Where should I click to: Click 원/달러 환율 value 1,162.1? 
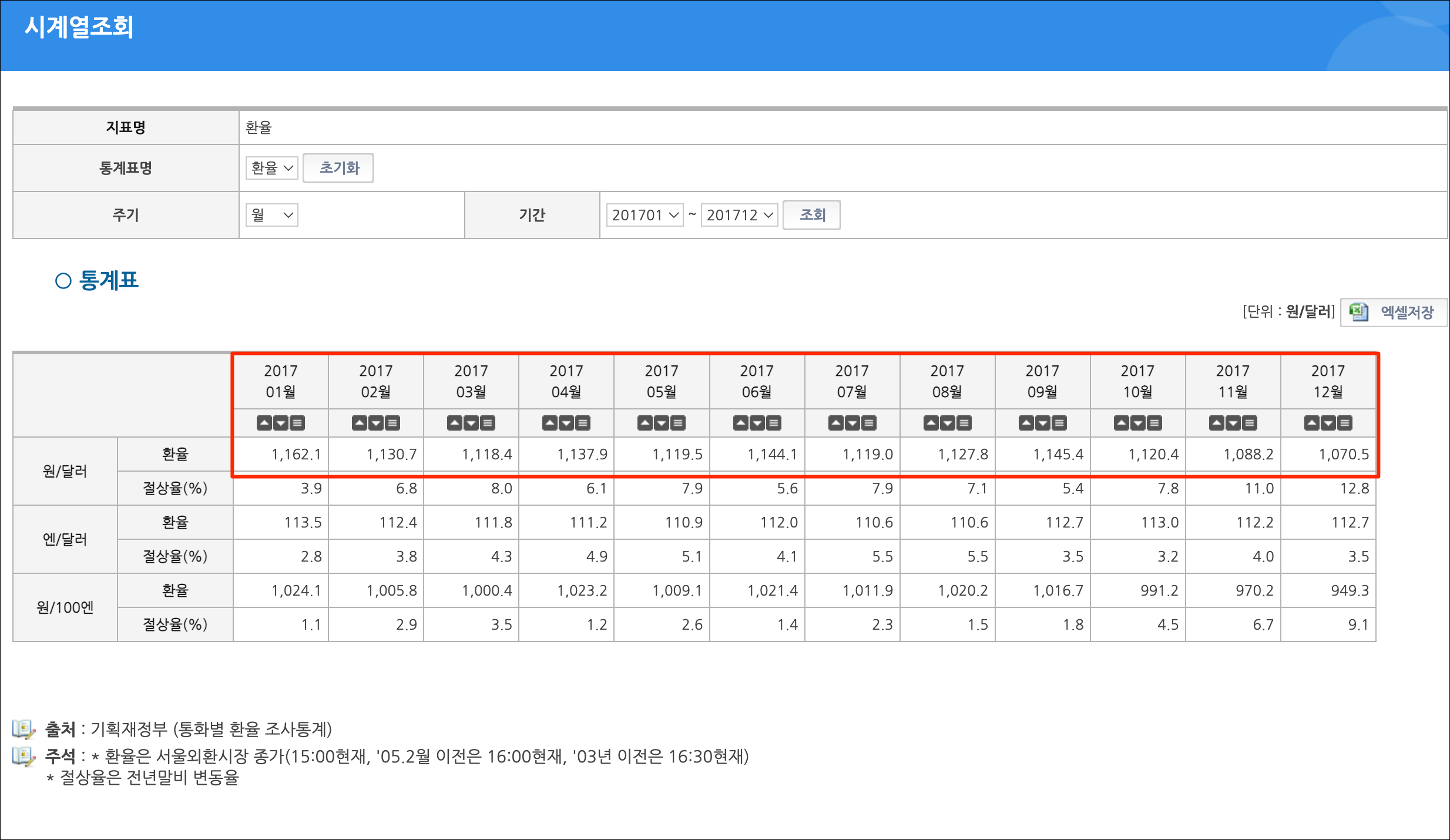(x=296, y=454)
